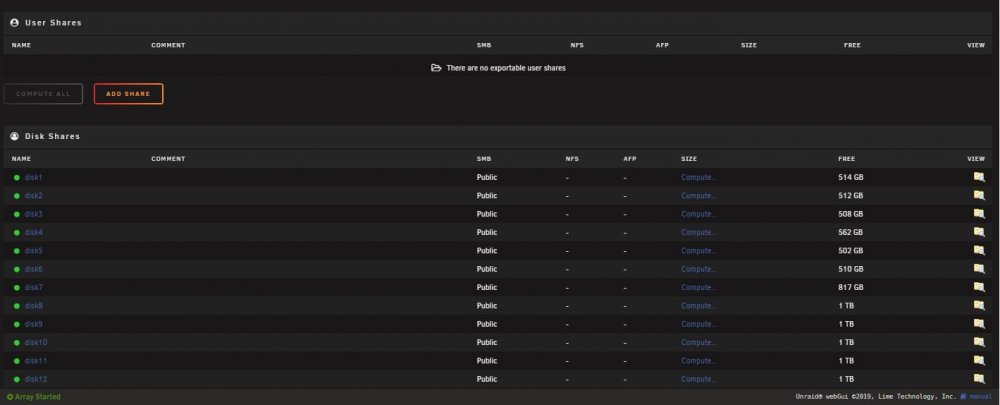The image size is (1000, 405).
Task: Open disk2 share settings link
Action: [33, 196]
